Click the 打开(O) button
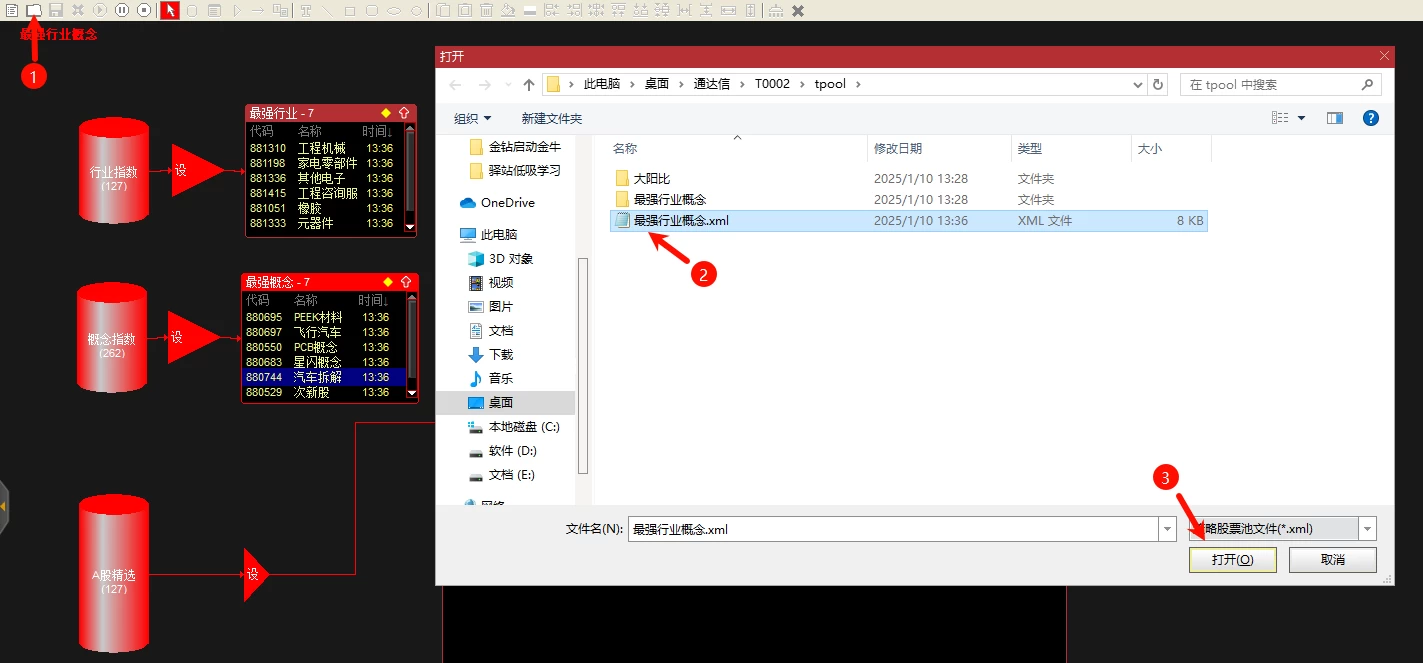 (x=1233, y=559)
